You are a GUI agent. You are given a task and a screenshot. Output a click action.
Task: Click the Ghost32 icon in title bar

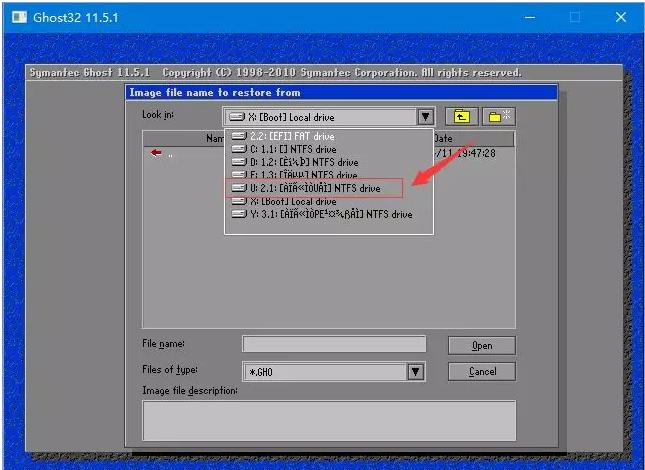click(19, 17)
